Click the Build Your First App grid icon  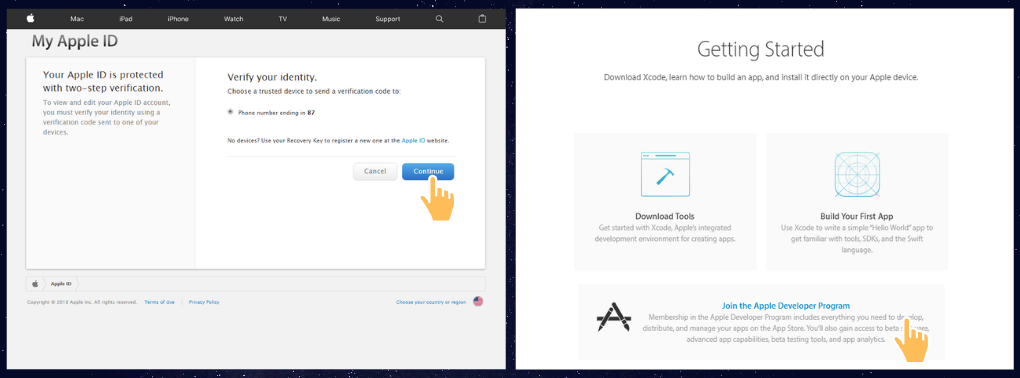pyautogui.click(x=857, y=174)
